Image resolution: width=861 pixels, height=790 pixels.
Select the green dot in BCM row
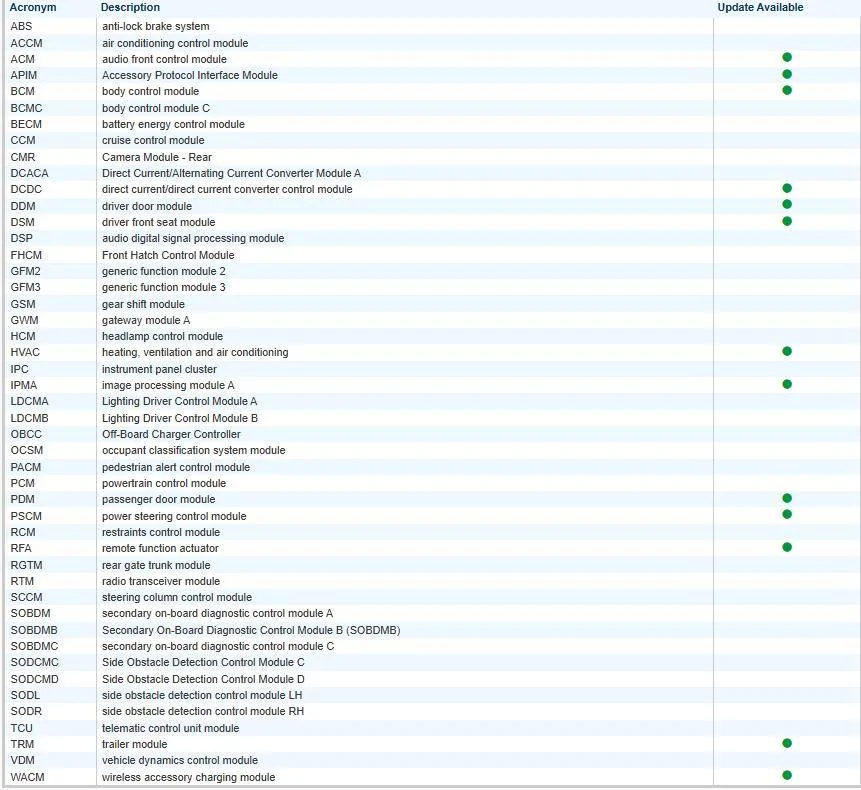tap(787, 90)
